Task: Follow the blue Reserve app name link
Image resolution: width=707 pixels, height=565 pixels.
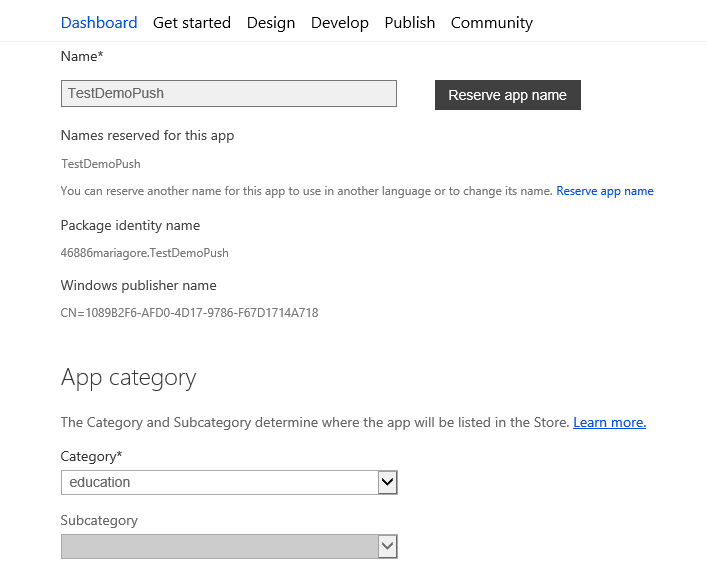Action: click(605, 191)
